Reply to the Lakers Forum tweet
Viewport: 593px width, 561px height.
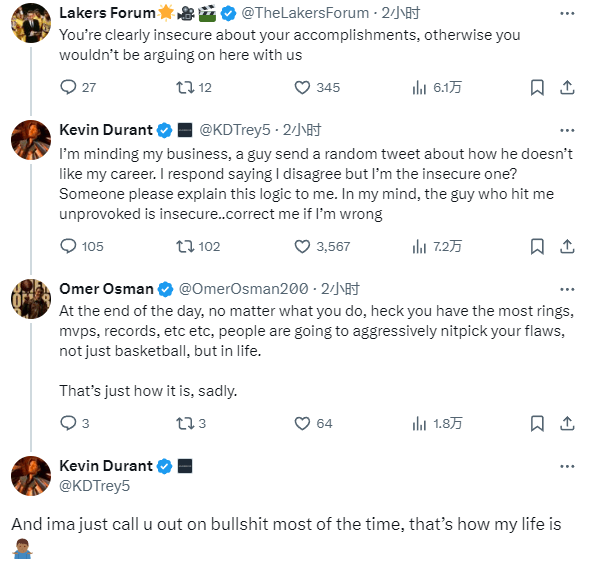click(68, 87)
